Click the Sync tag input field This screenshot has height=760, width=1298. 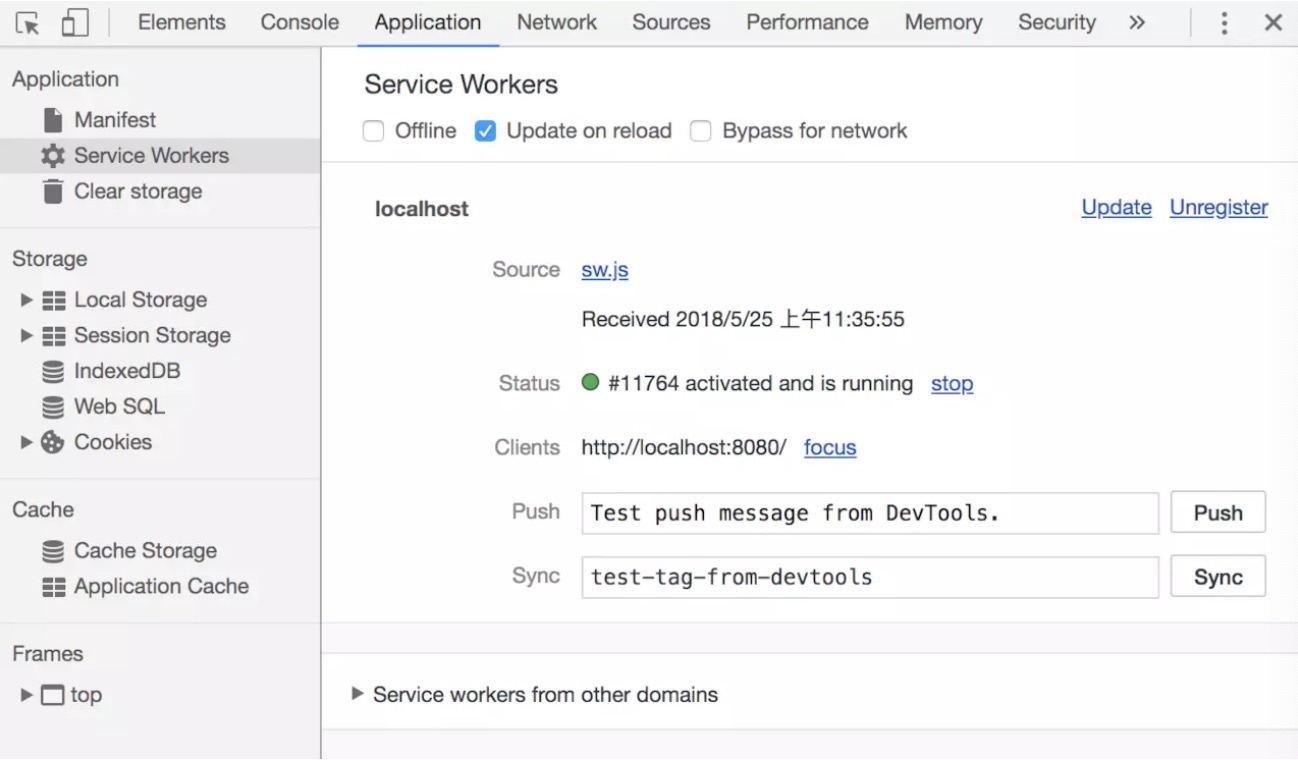tap(868, 576)
